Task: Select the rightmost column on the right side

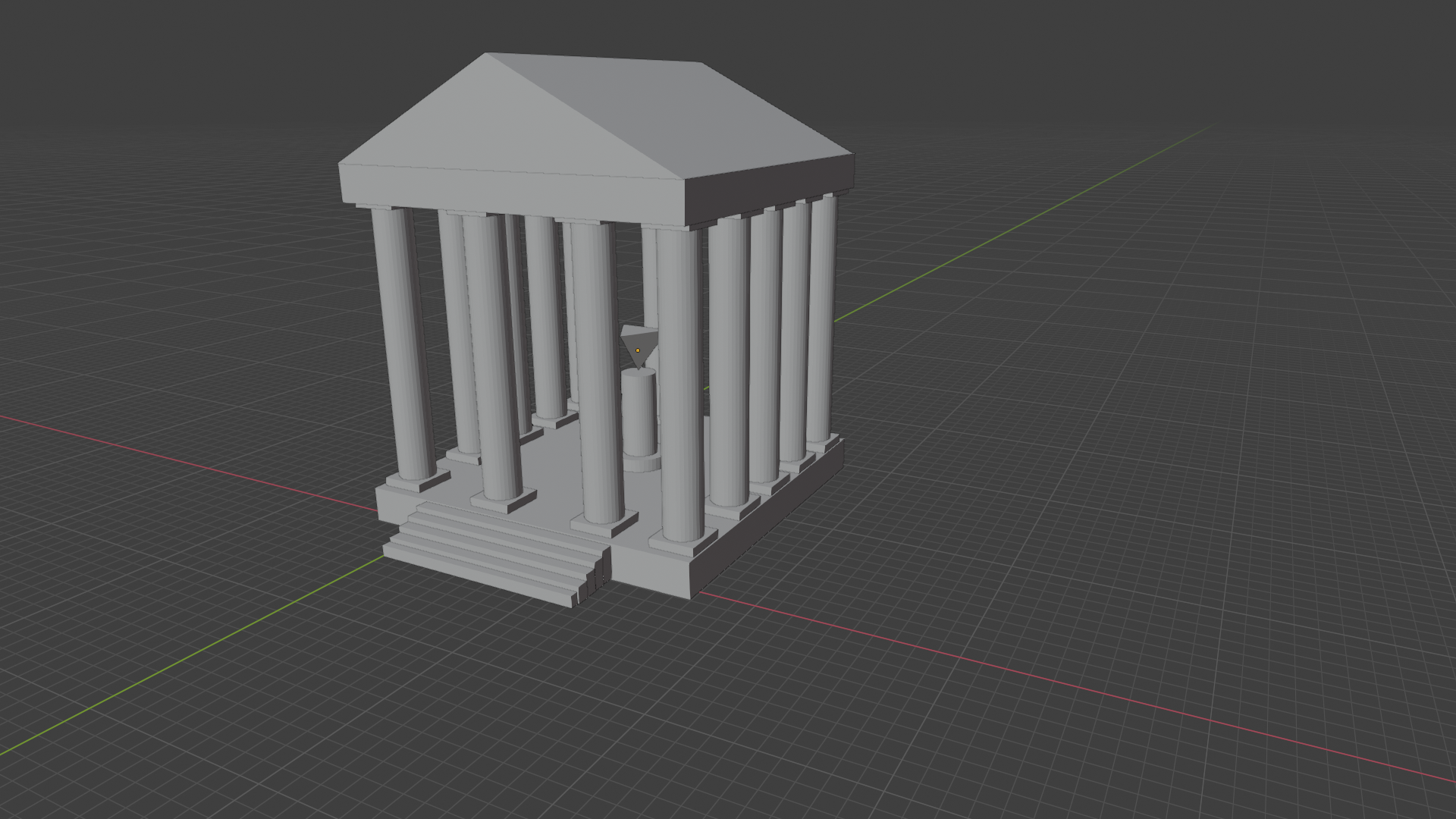Action: 821,318
